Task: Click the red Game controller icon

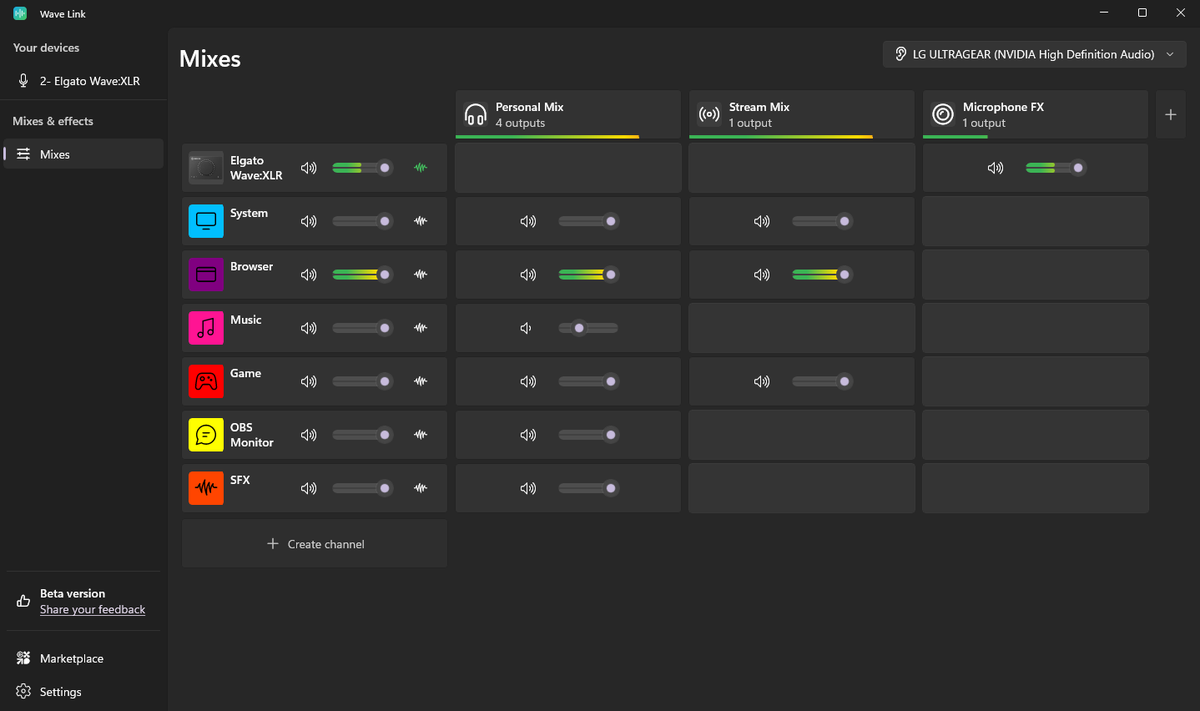Action: pos(206,381)
